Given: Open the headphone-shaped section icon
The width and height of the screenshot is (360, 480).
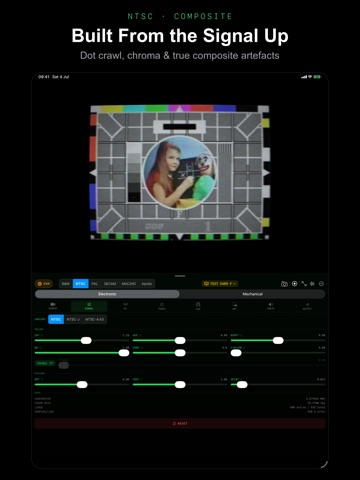Looking at the screenshot, I should tap(198, 306).
